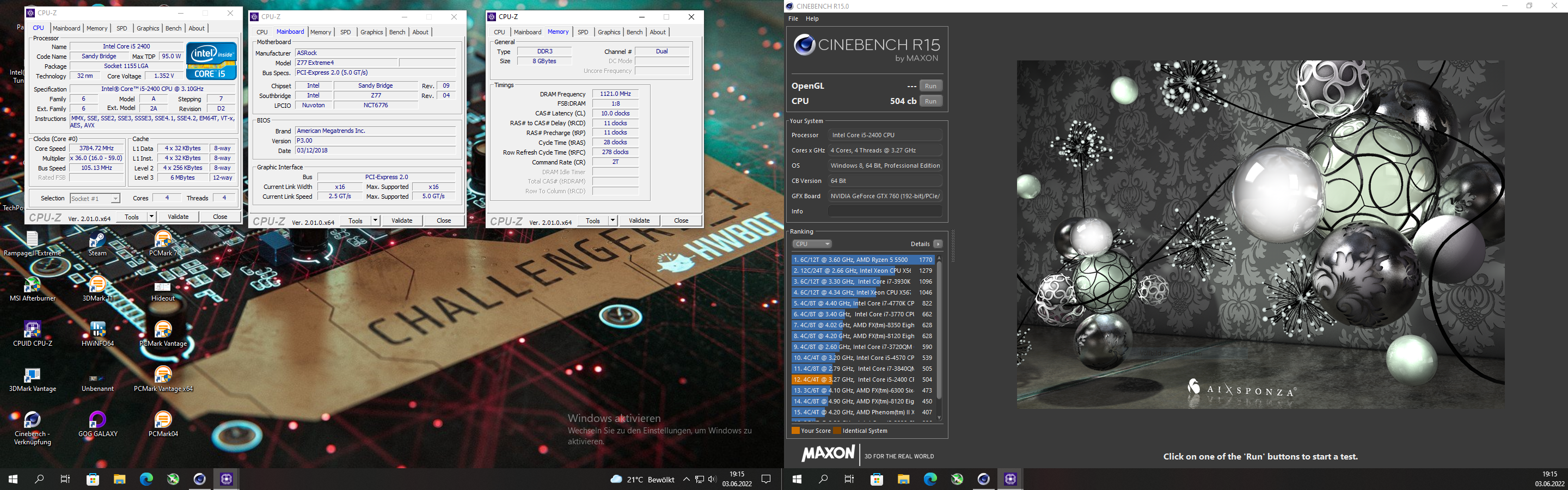Open HWiNFO64 desktop icon

tap(97, 334)
